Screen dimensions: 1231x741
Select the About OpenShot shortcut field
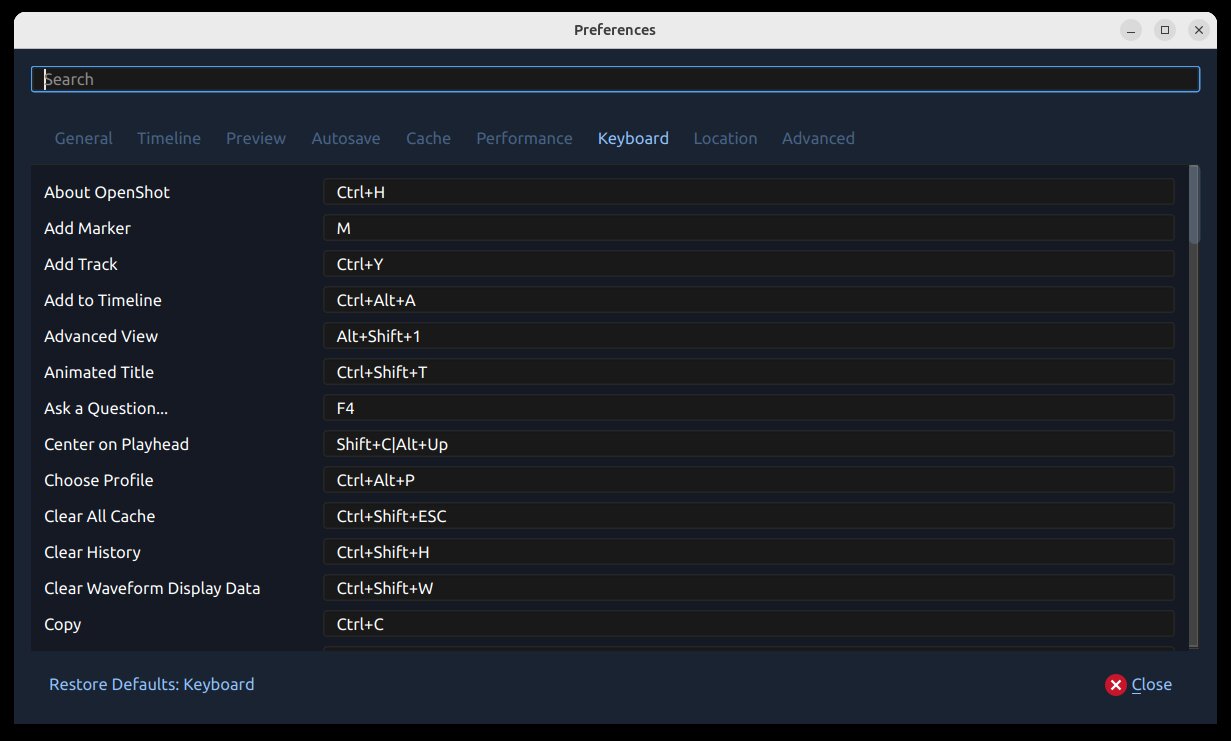pos(748,192)
